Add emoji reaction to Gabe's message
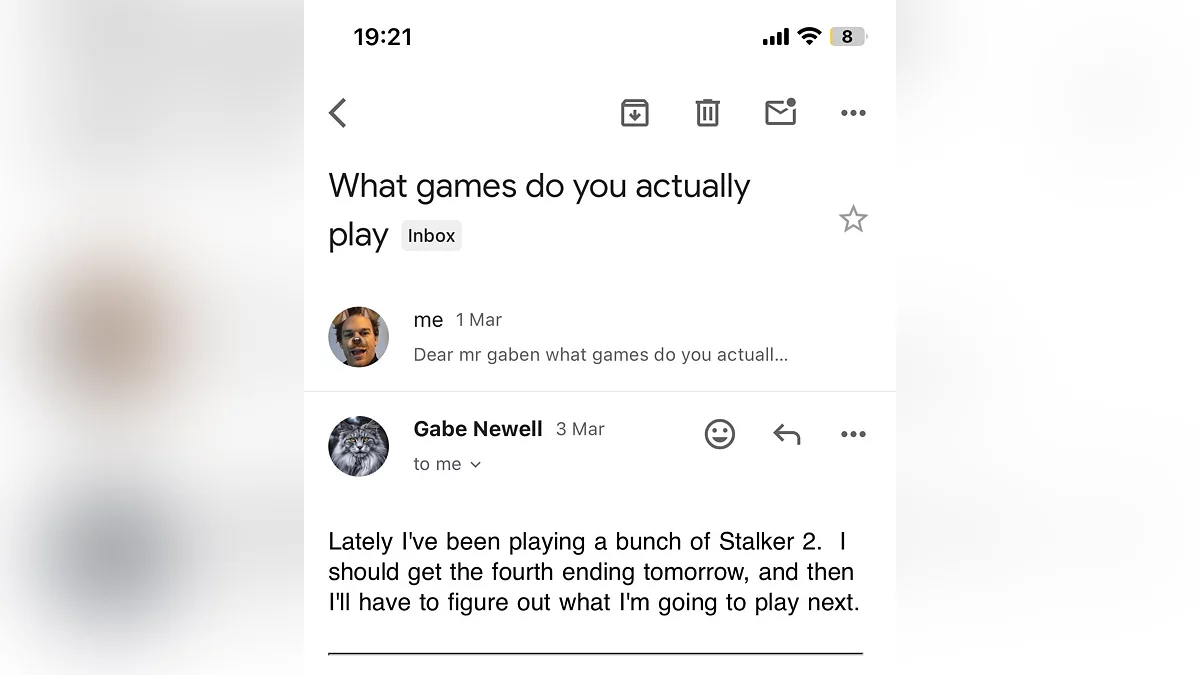The height and width of the screenshot is (675, 1200). coord(719,434)
